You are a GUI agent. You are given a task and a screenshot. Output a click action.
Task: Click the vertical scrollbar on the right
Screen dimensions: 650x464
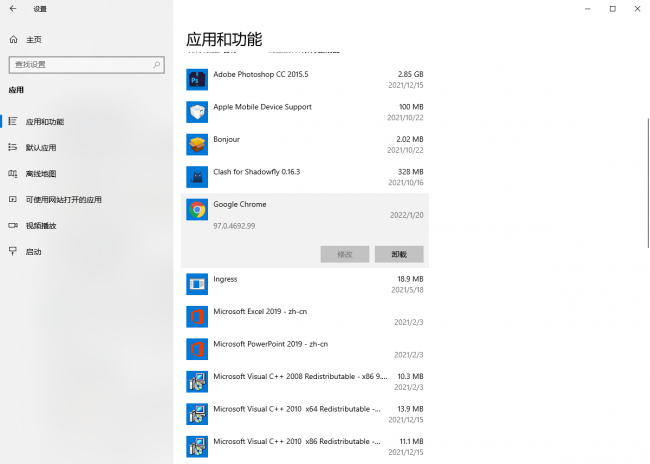(648, 183)
